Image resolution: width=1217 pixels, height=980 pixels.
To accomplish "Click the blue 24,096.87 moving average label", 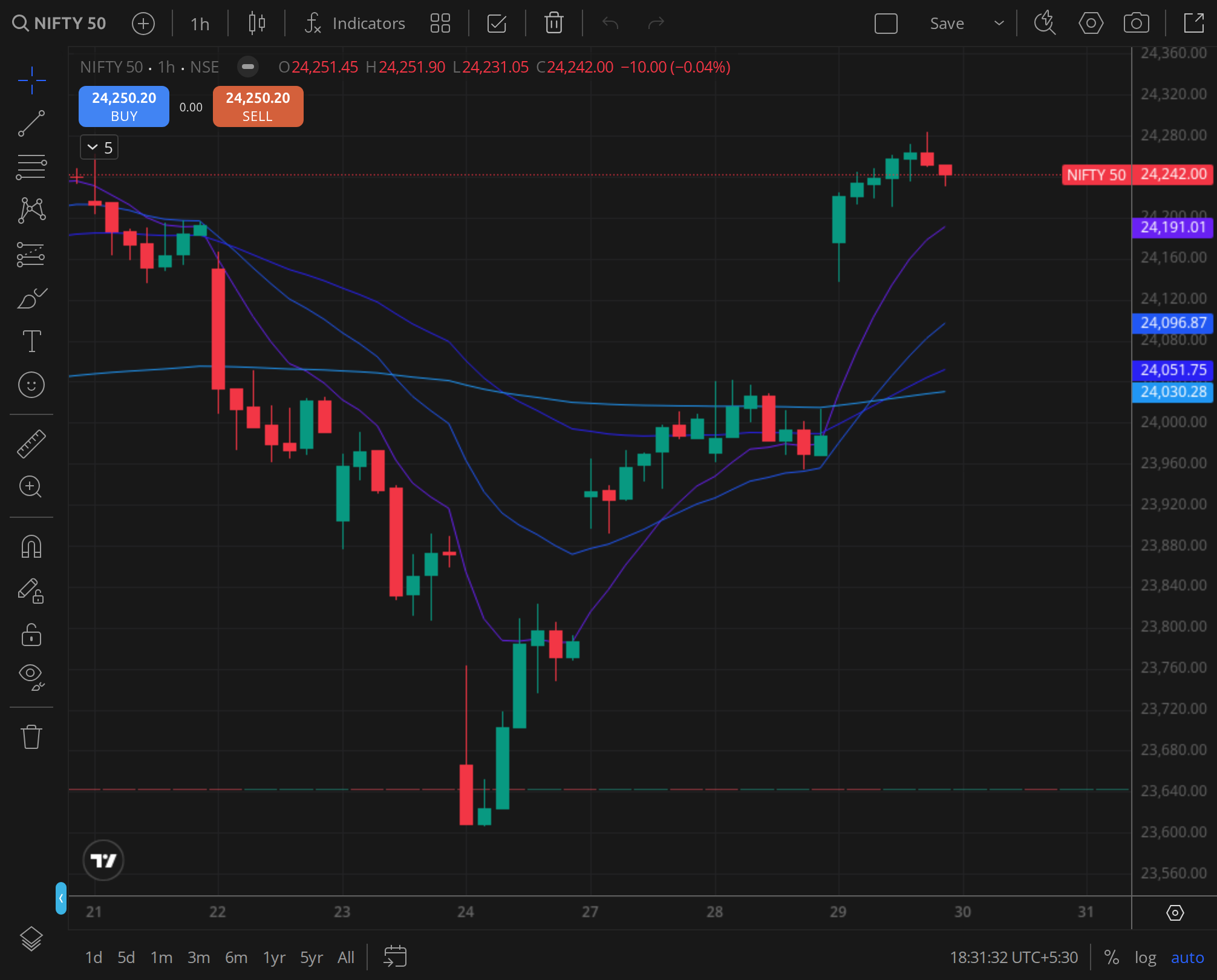I will click(1173, 323).
